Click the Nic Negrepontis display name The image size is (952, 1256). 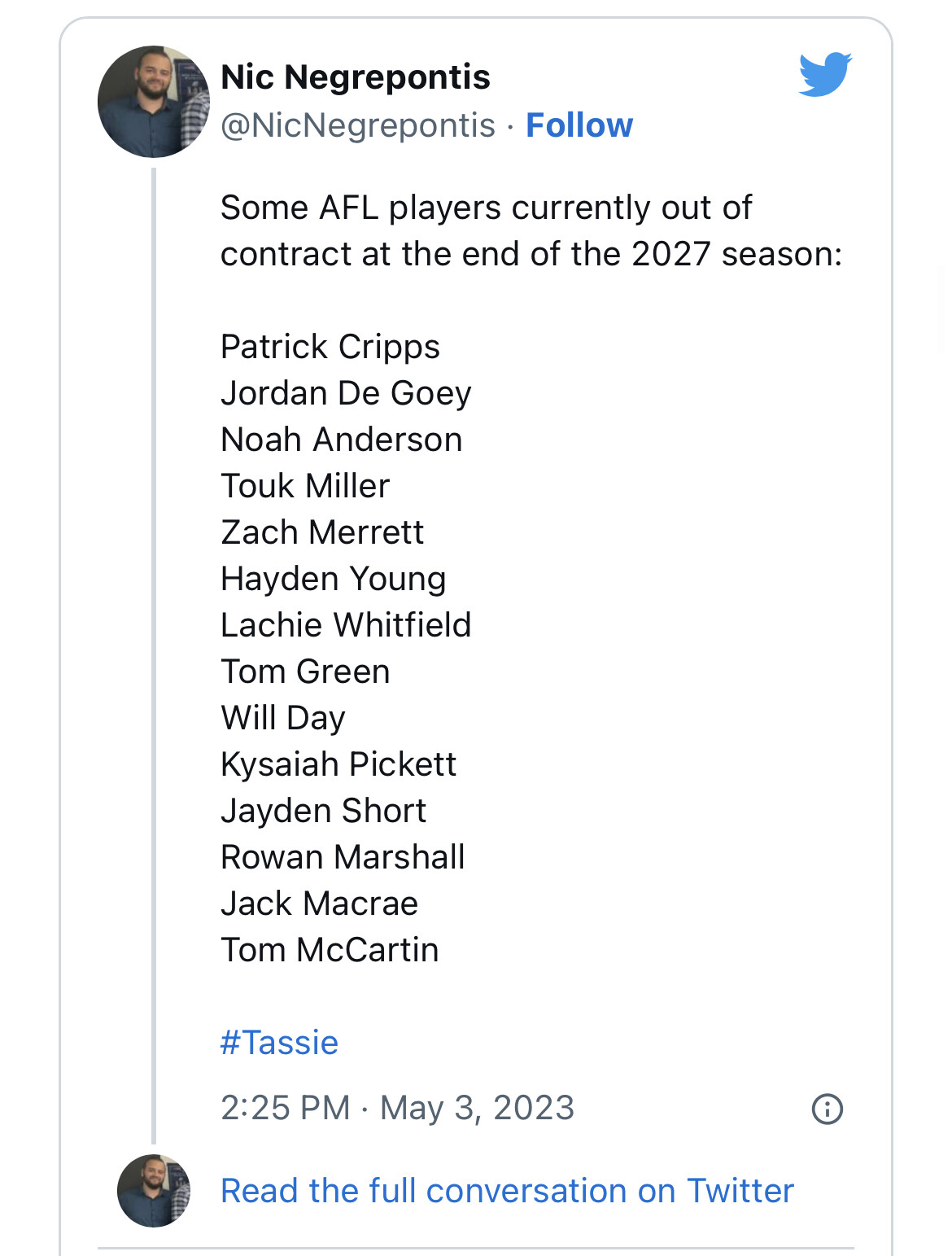pos(356,77)
